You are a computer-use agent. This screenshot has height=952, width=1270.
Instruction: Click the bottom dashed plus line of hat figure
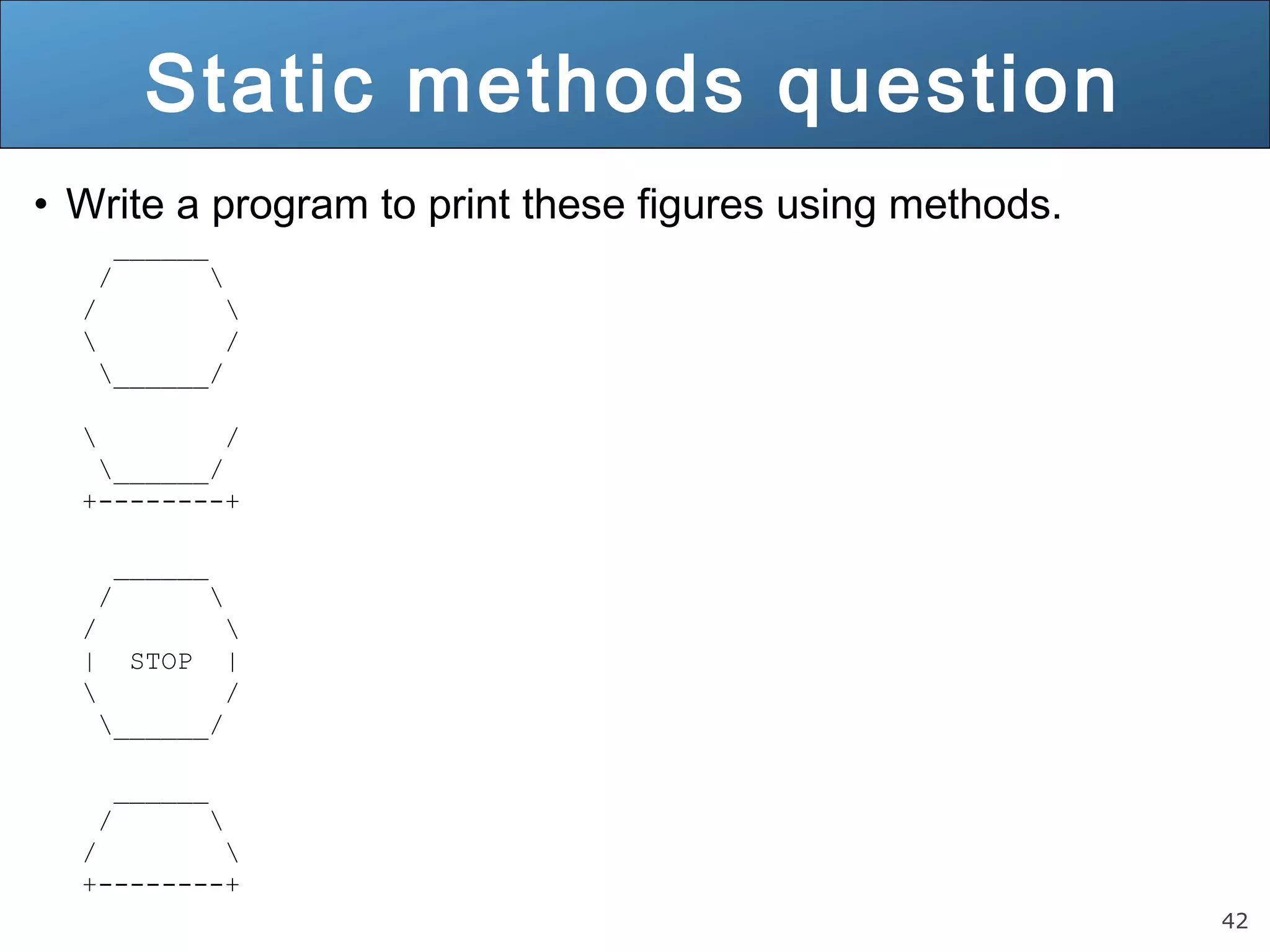coord(161,884)
